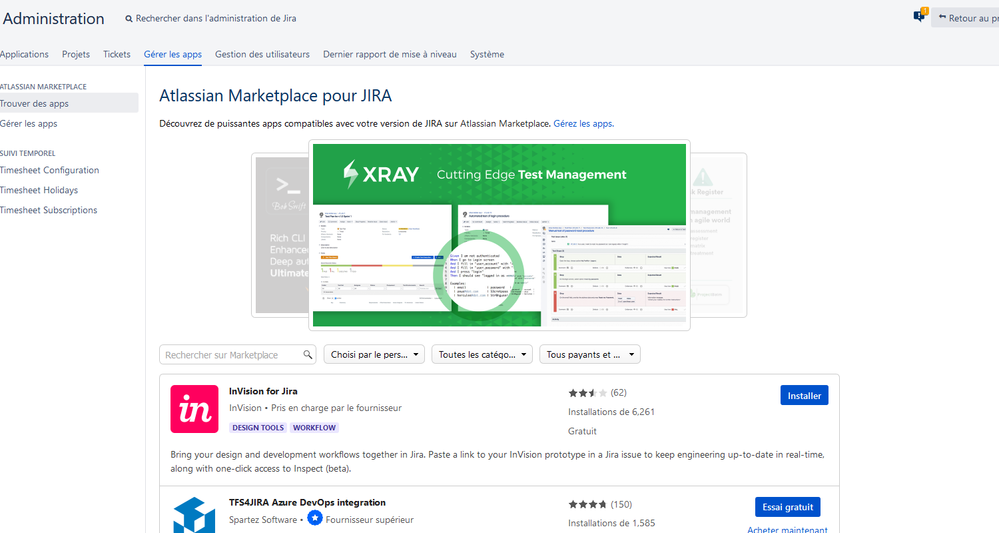Open the feedback notification icon in header

coord(919,16)
